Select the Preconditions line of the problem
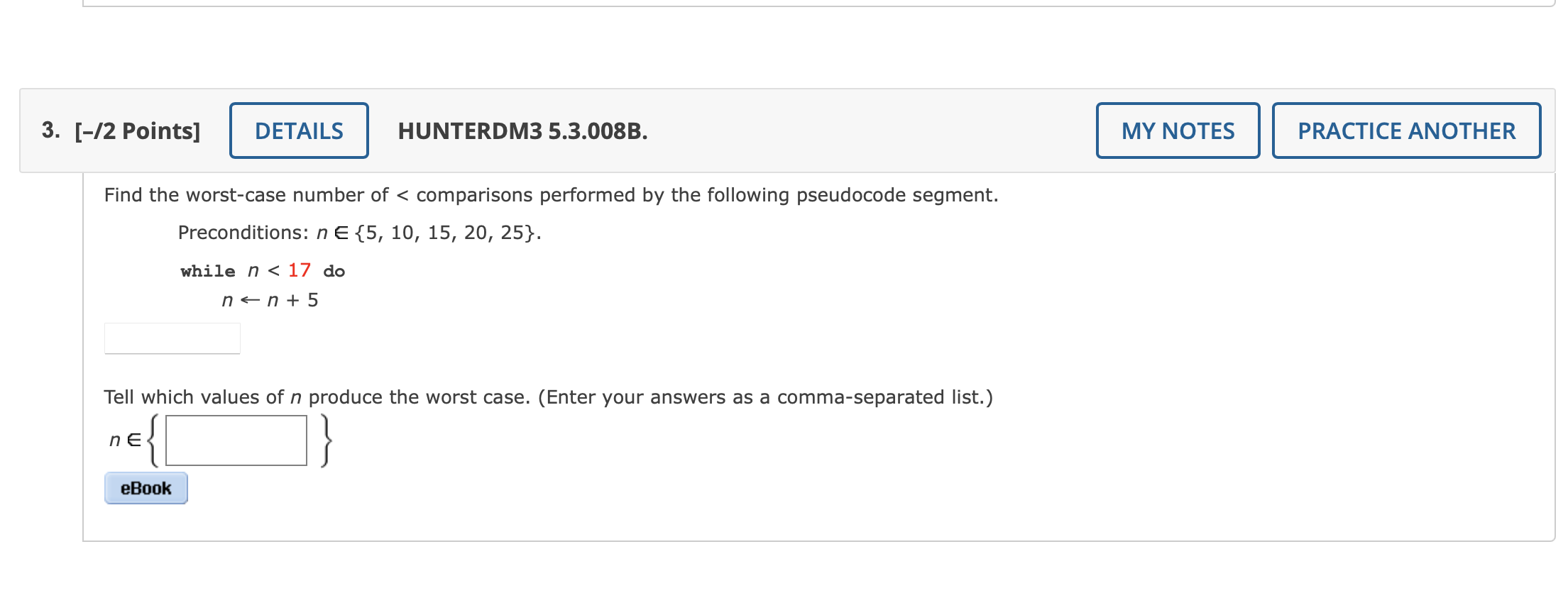The width and height of the screenshot is (1568, 593). (358, 232)
